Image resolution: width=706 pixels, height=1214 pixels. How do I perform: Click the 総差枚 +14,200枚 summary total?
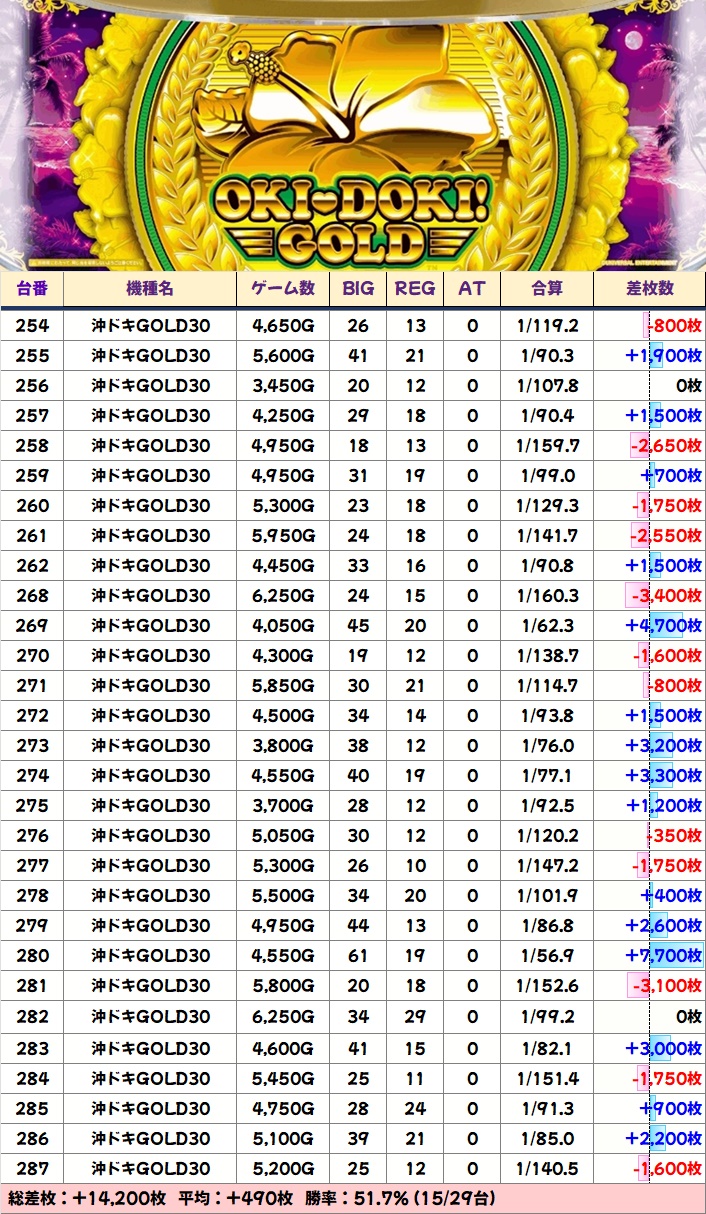[86, 1198]
